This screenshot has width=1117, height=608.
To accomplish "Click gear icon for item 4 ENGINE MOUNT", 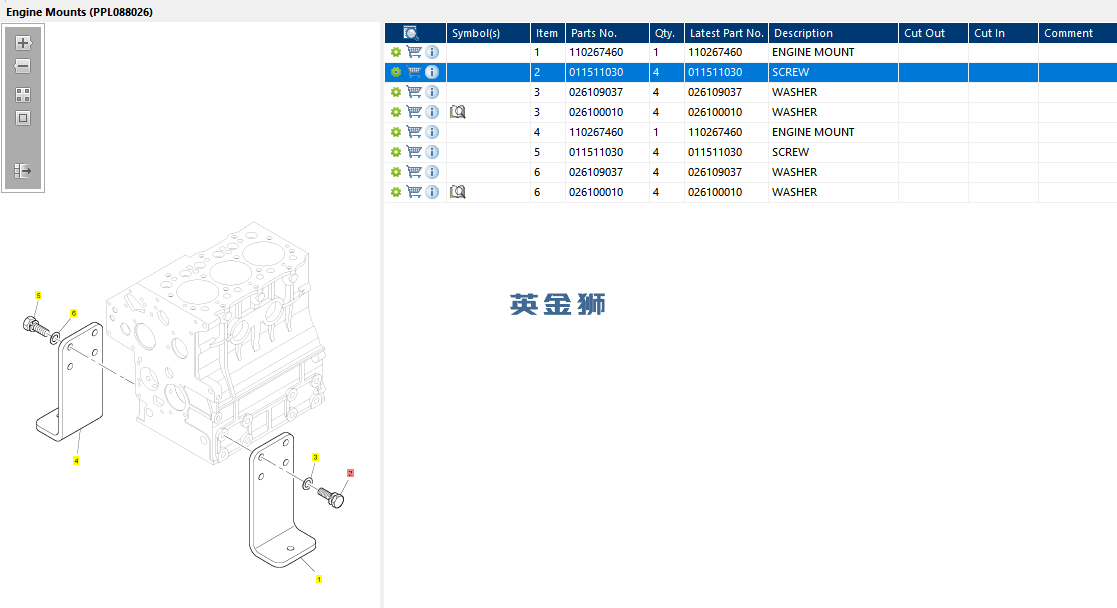I will (x=395, y=132).
